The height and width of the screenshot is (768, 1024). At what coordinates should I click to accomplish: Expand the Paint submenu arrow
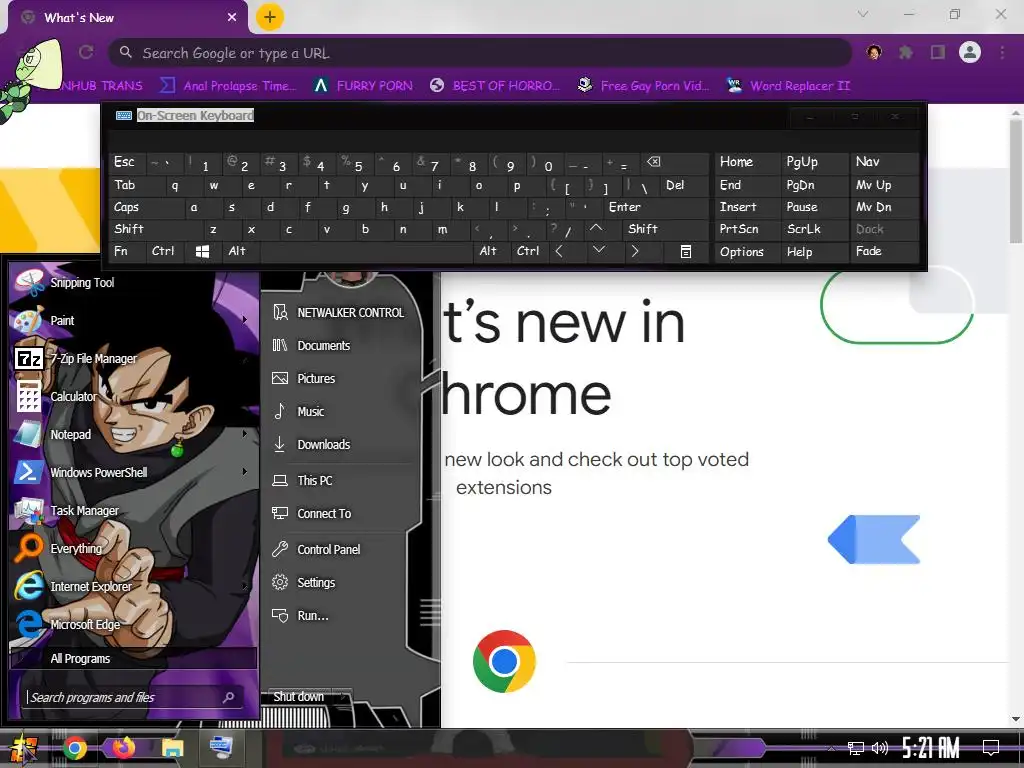pyautogui.click(x=245, y=320)
